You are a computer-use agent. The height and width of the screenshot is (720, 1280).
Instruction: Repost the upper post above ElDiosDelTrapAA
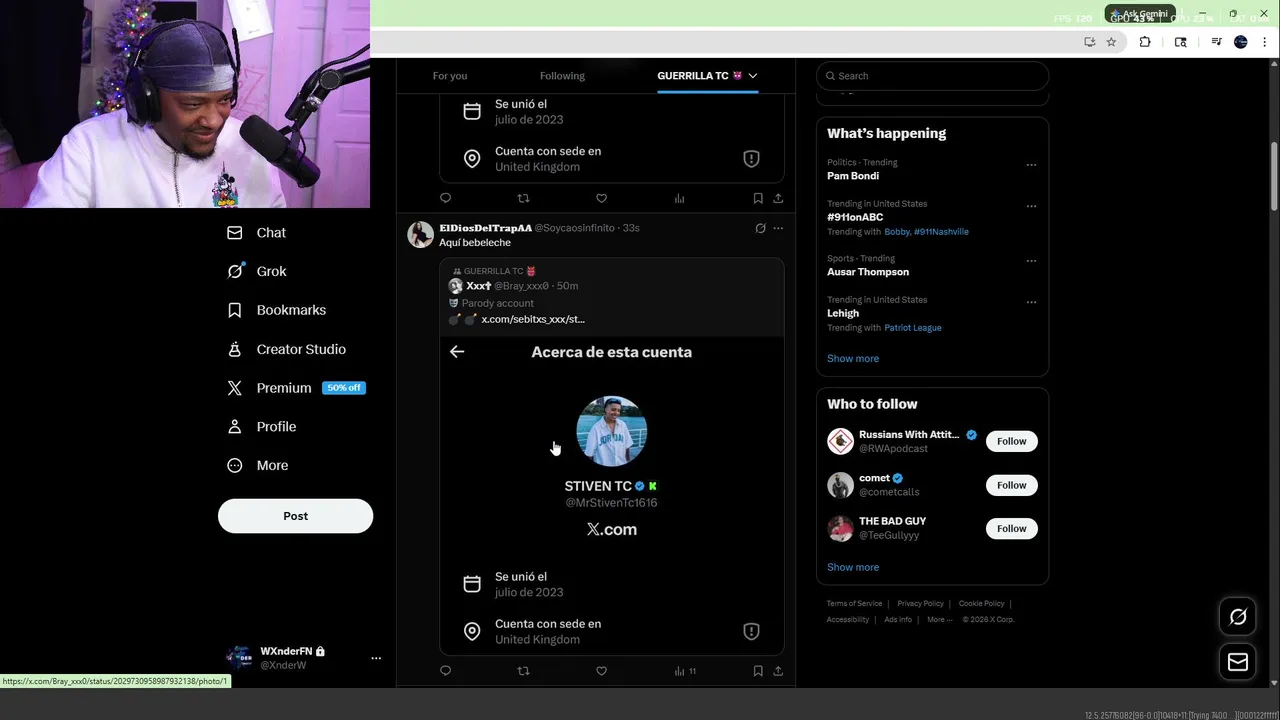pyautogui.click(x=523, y=198)
